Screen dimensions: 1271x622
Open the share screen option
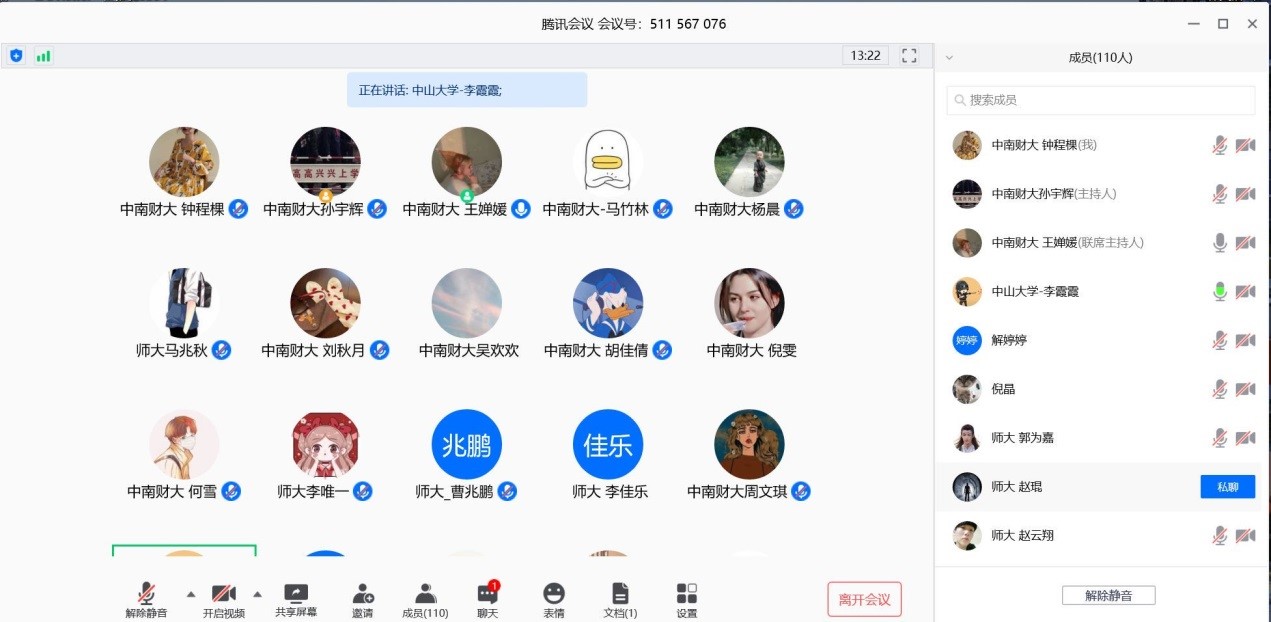tap(296, 601)
